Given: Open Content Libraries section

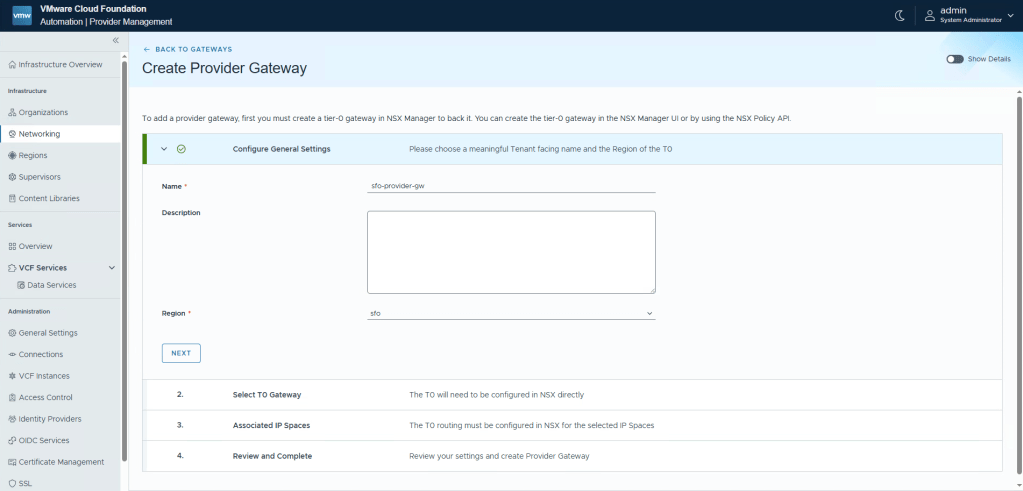Looking at the screenshot, I should tap(49, 198).
